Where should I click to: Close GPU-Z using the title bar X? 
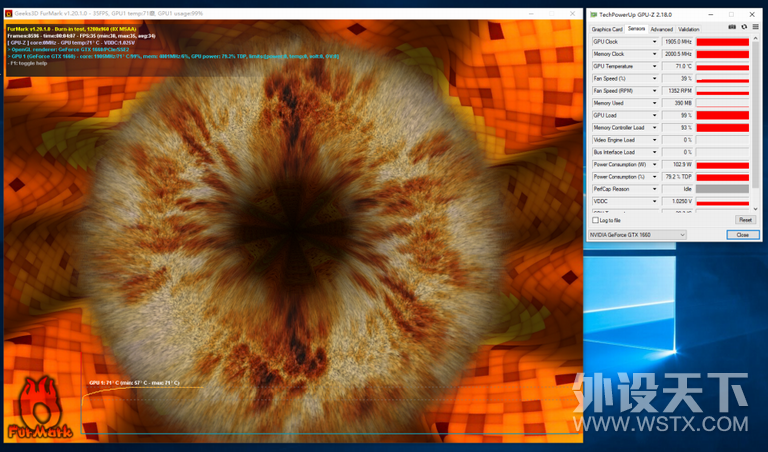click(752, 15)
